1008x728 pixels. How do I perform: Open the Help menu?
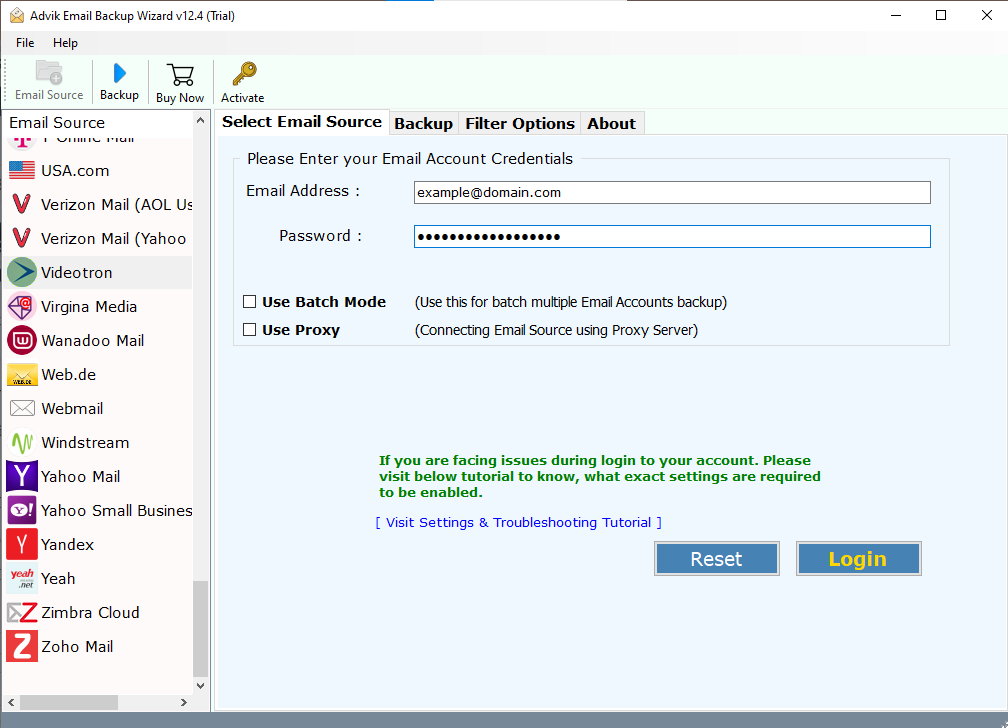pyautogui.click(x=65, y=43)
